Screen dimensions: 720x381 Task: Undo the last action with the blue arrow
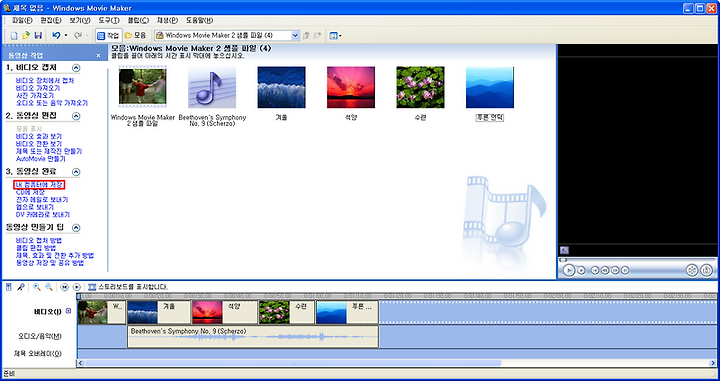click(56, 35)
